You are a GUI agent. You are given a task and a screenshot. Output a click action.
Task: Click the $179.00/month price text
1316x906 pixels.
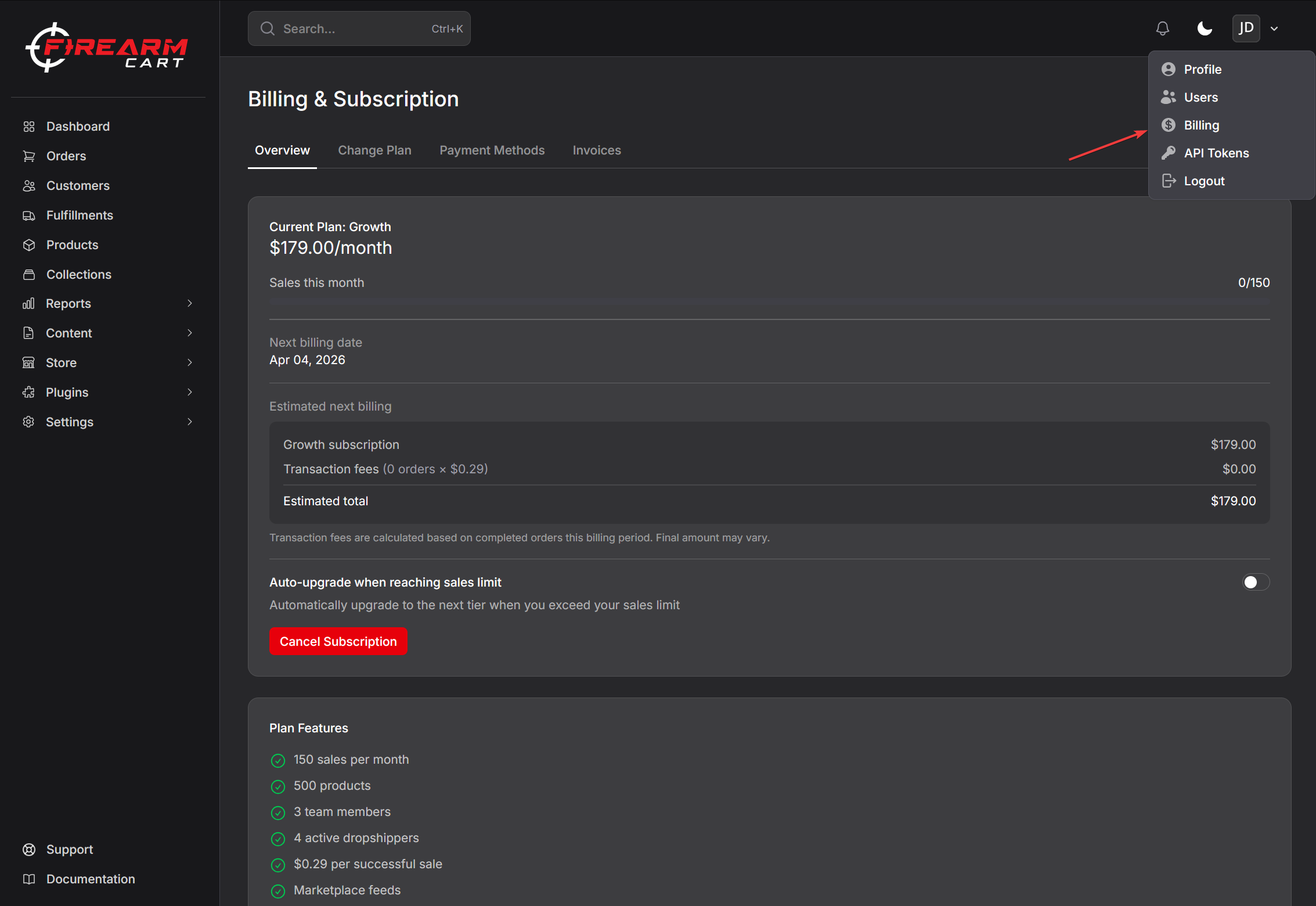(330, 248)
